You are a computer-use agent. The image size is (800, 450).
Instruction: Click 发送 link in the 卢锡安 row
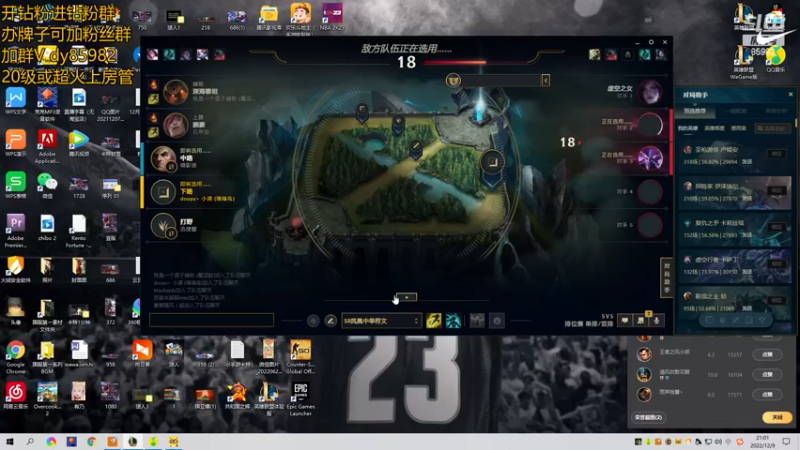746,162
